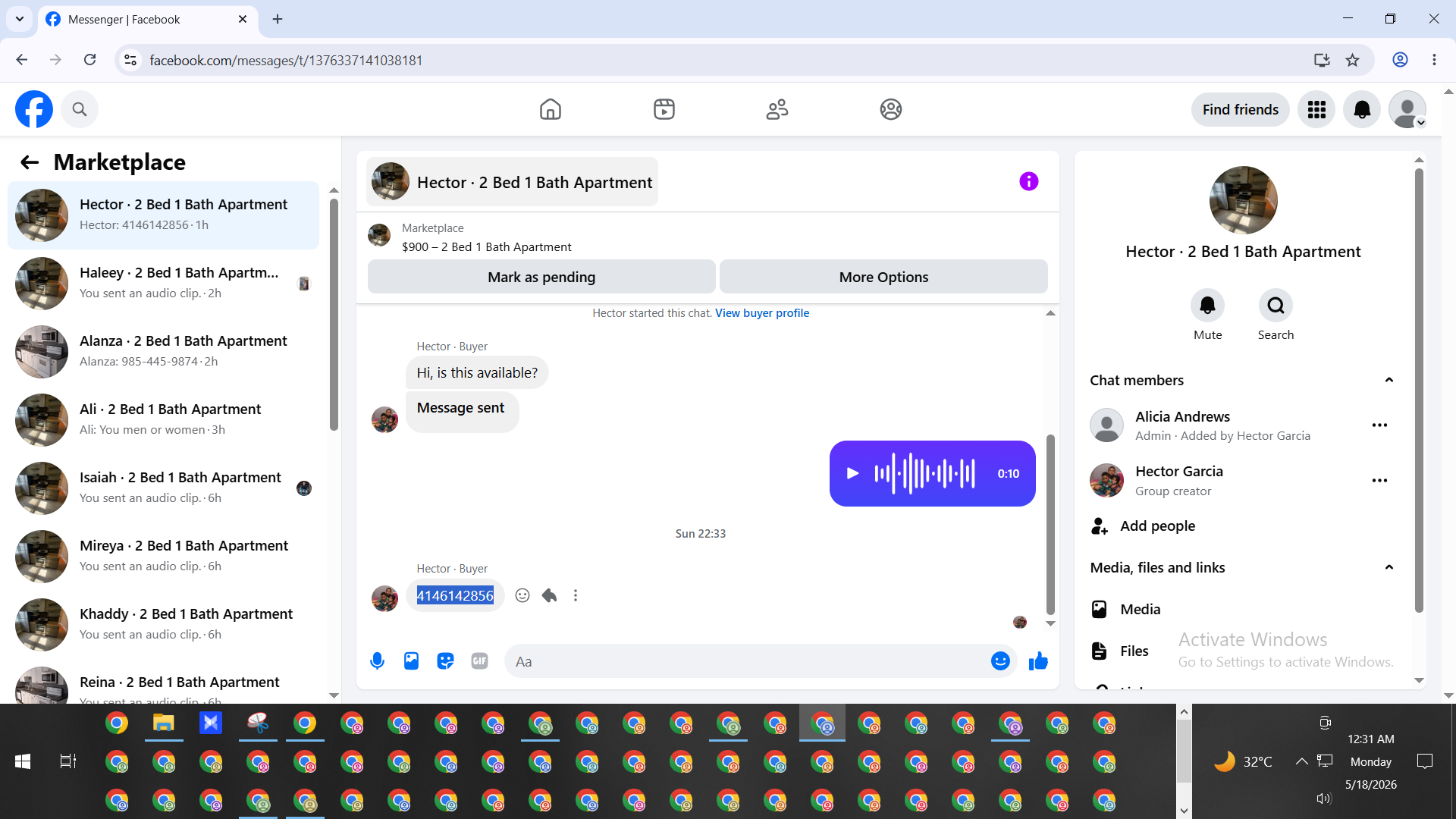The height and width of the screenshot is (819, 1456).
Task: Attach a photo file to the message
Action: tap(411, 661)
